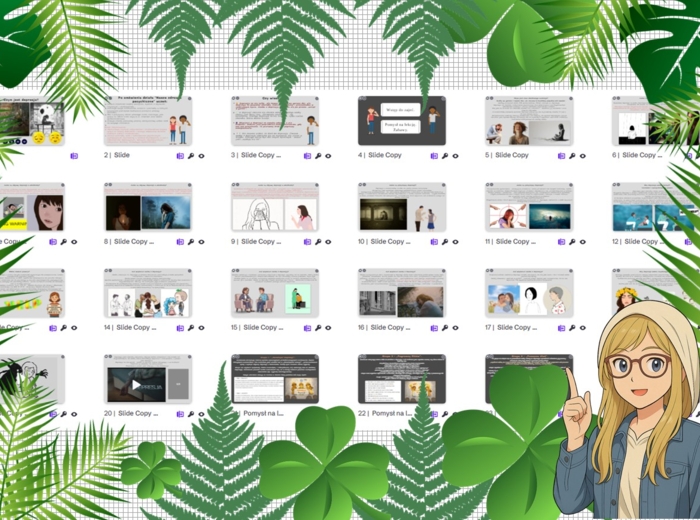Open the purple notes icon for slide 3
Image resolution: width=700 pixels, height=520 pixels.
[307, 156]
